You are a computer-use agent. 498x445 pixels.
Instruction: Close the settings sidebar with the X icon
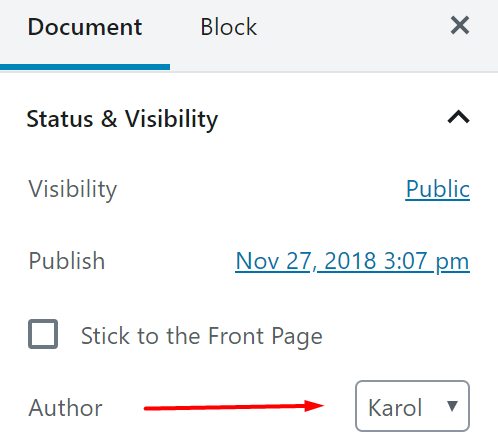point(460,25)
